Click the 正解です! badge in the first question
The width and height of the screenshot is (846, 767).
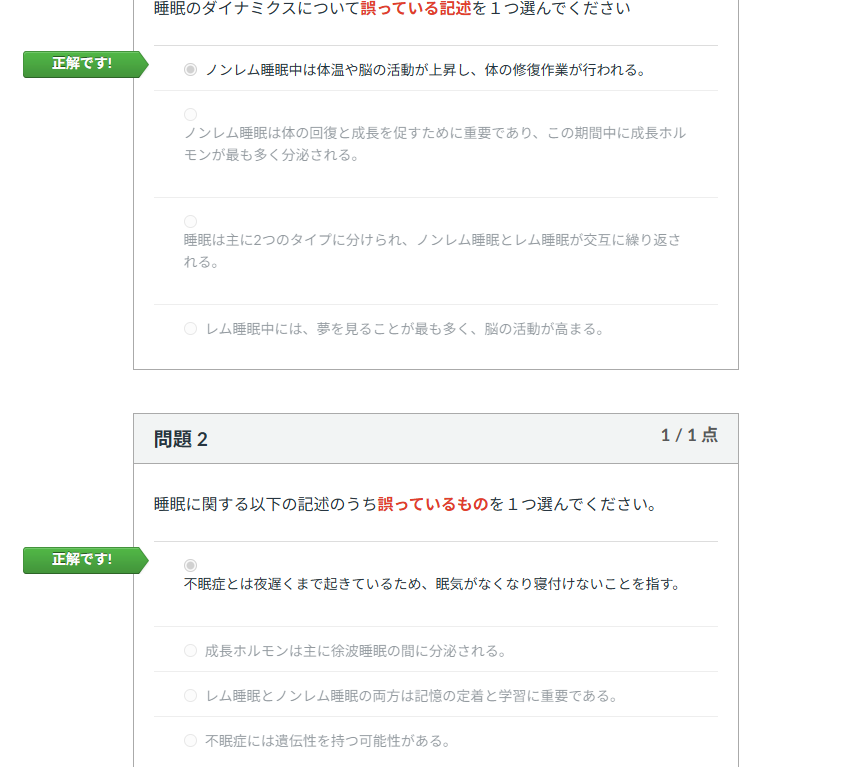click(x=83, y=64)
